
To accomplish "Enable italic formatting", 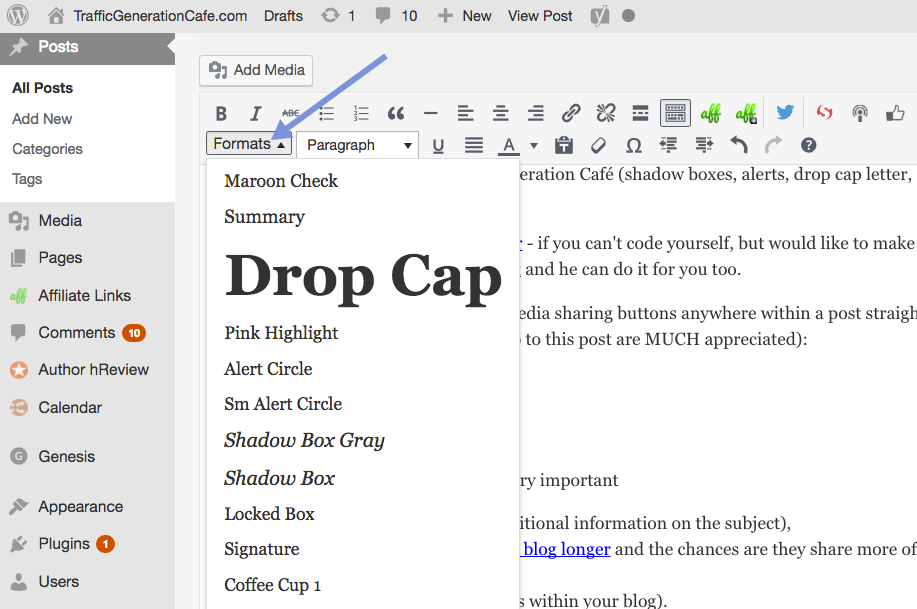I will [x=256, y=112].
